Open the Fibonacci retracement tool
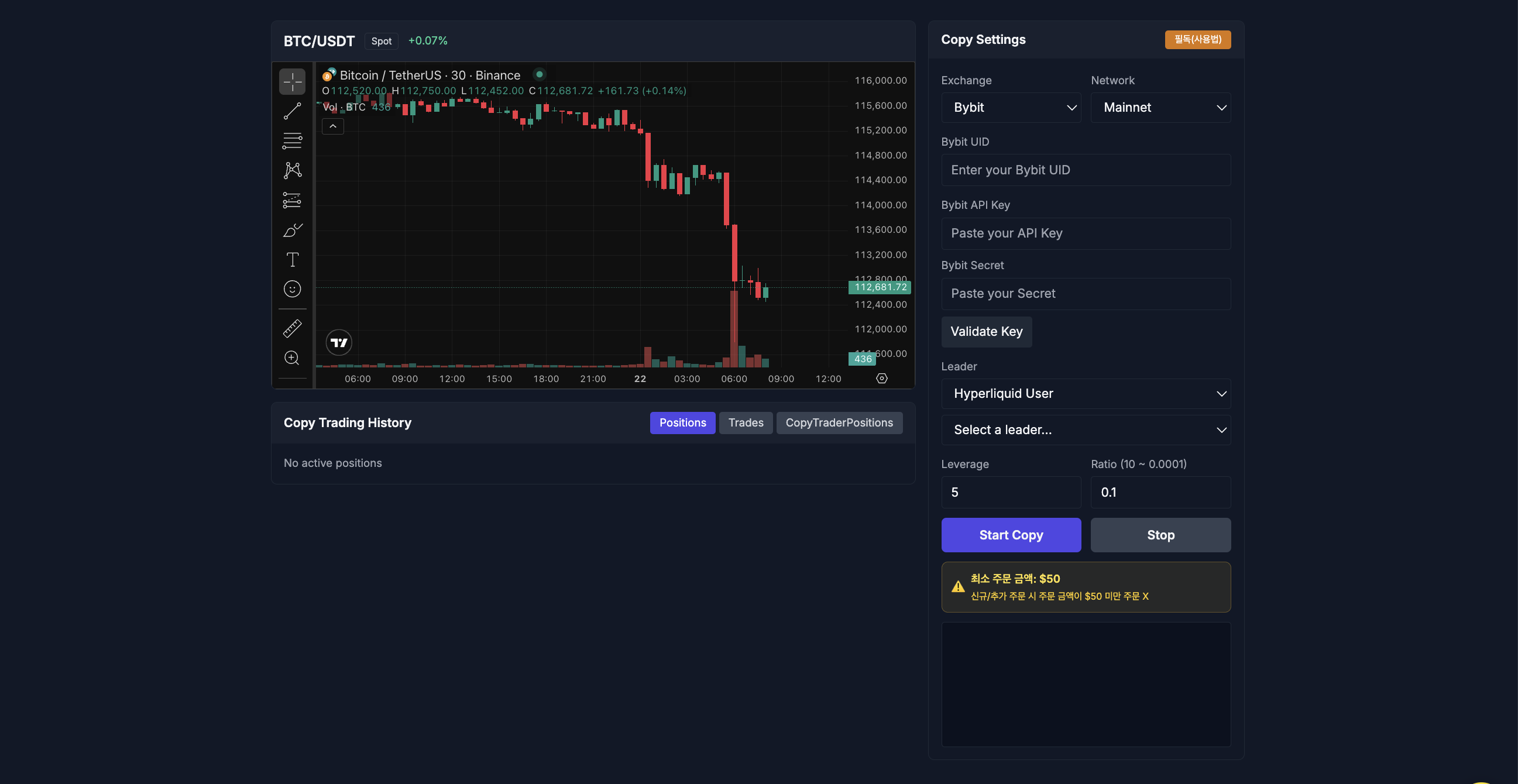1518x784 pixels. point(291,141)
